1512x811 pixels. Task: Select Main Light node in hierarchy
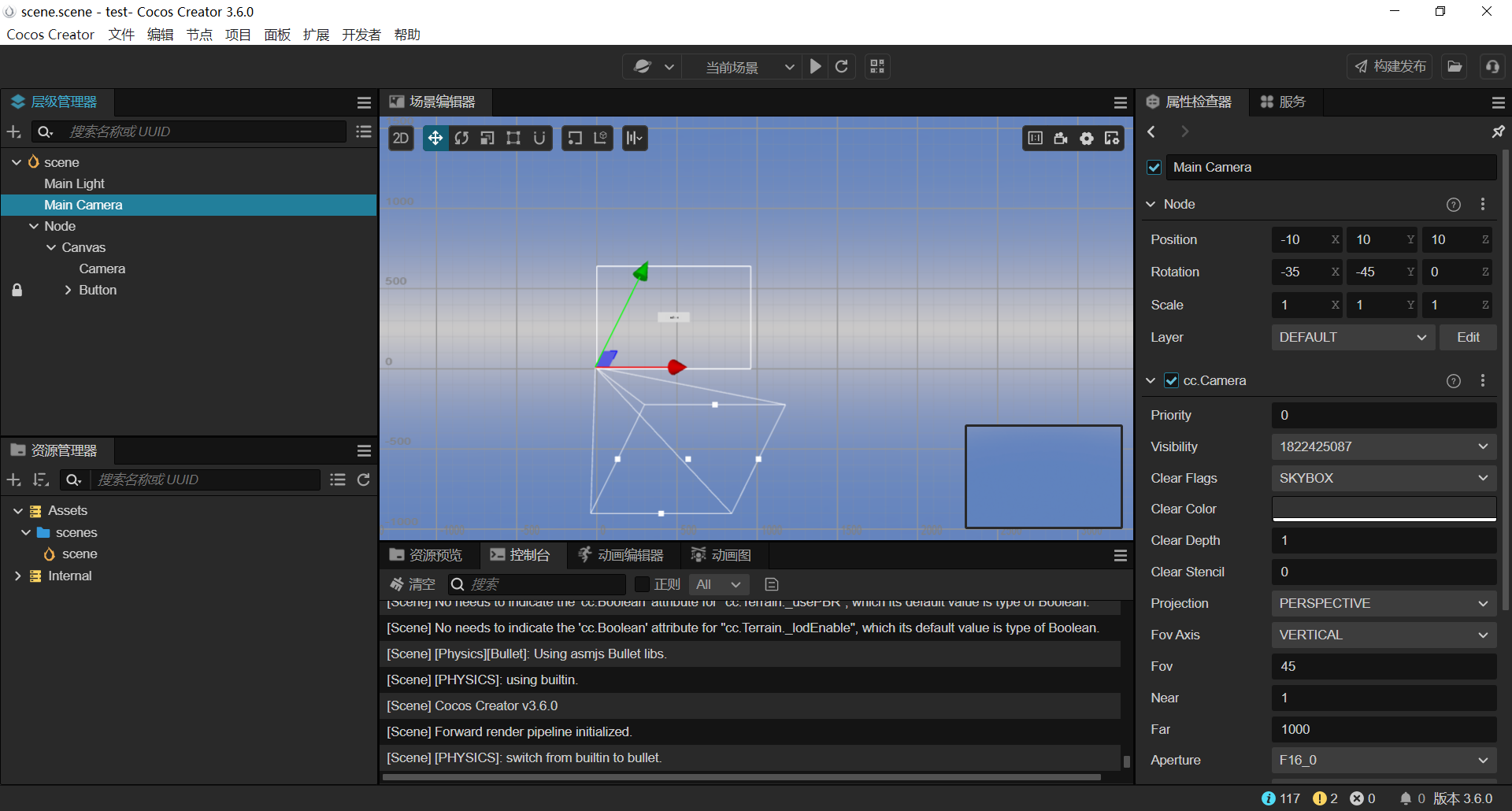(x=74, y=183)
